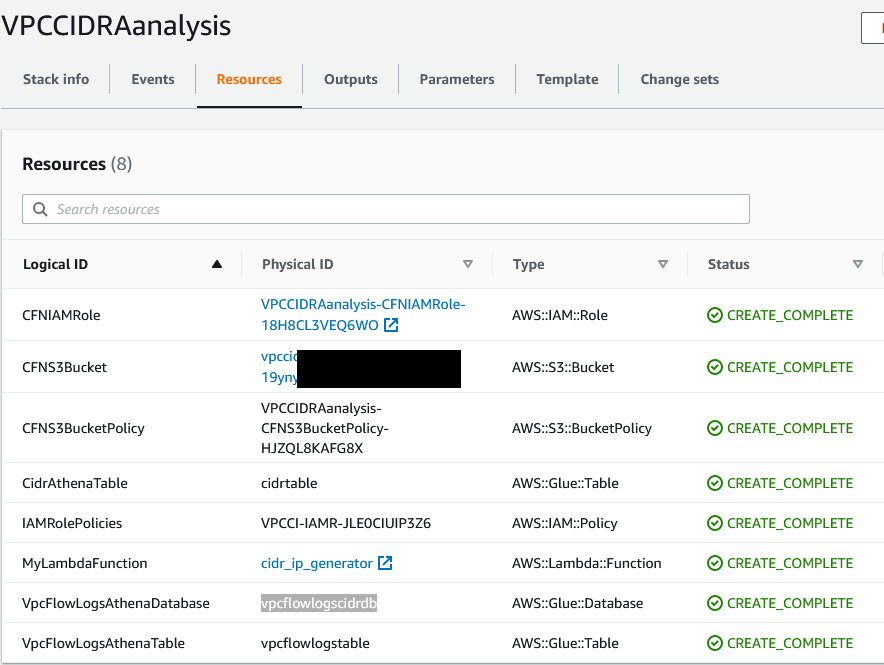
Task: Open the cidr_ip_generator Lambda function link
Action: (317, 563)
